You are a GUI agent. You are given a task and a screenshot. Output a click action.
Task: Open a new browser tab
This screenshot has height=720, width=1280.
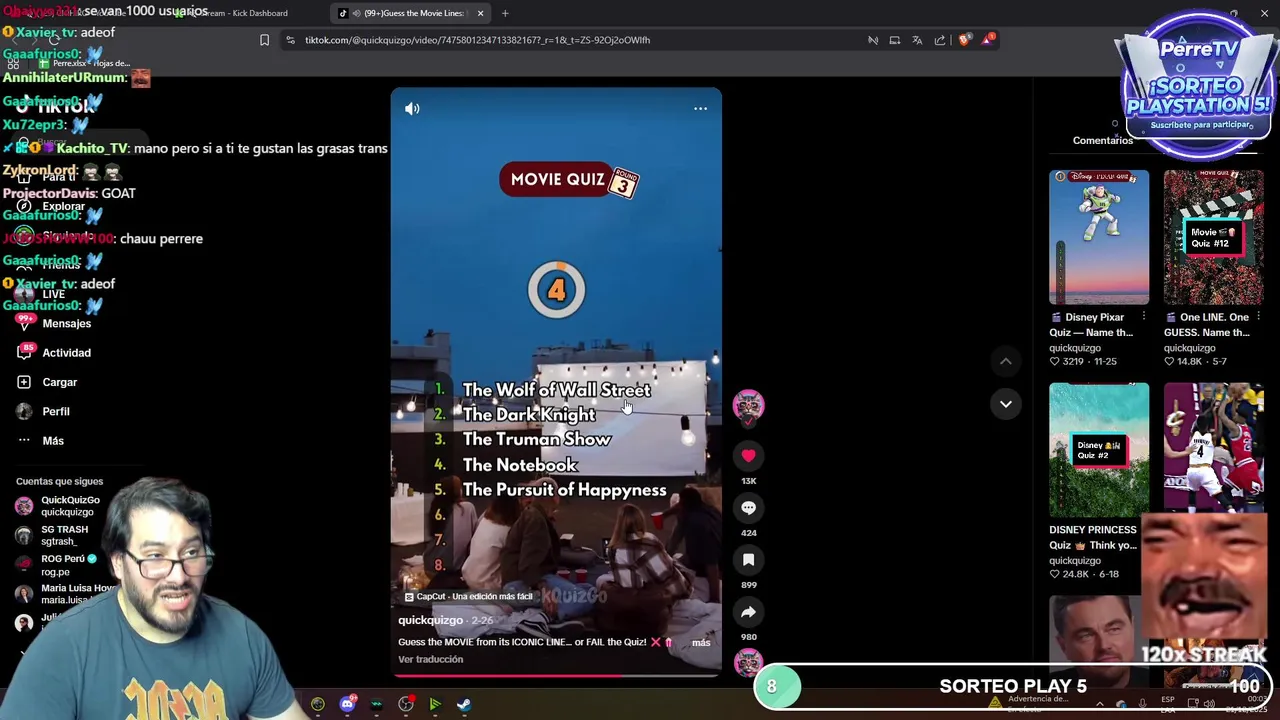[505, 13]
